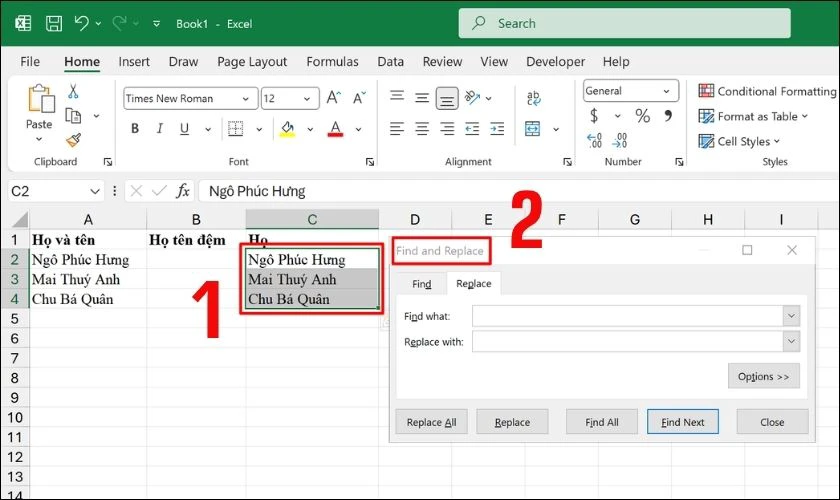The width and height of the screenshot is (840, 500).
Task: Decrease font size with small A
Action: [359, 98]
